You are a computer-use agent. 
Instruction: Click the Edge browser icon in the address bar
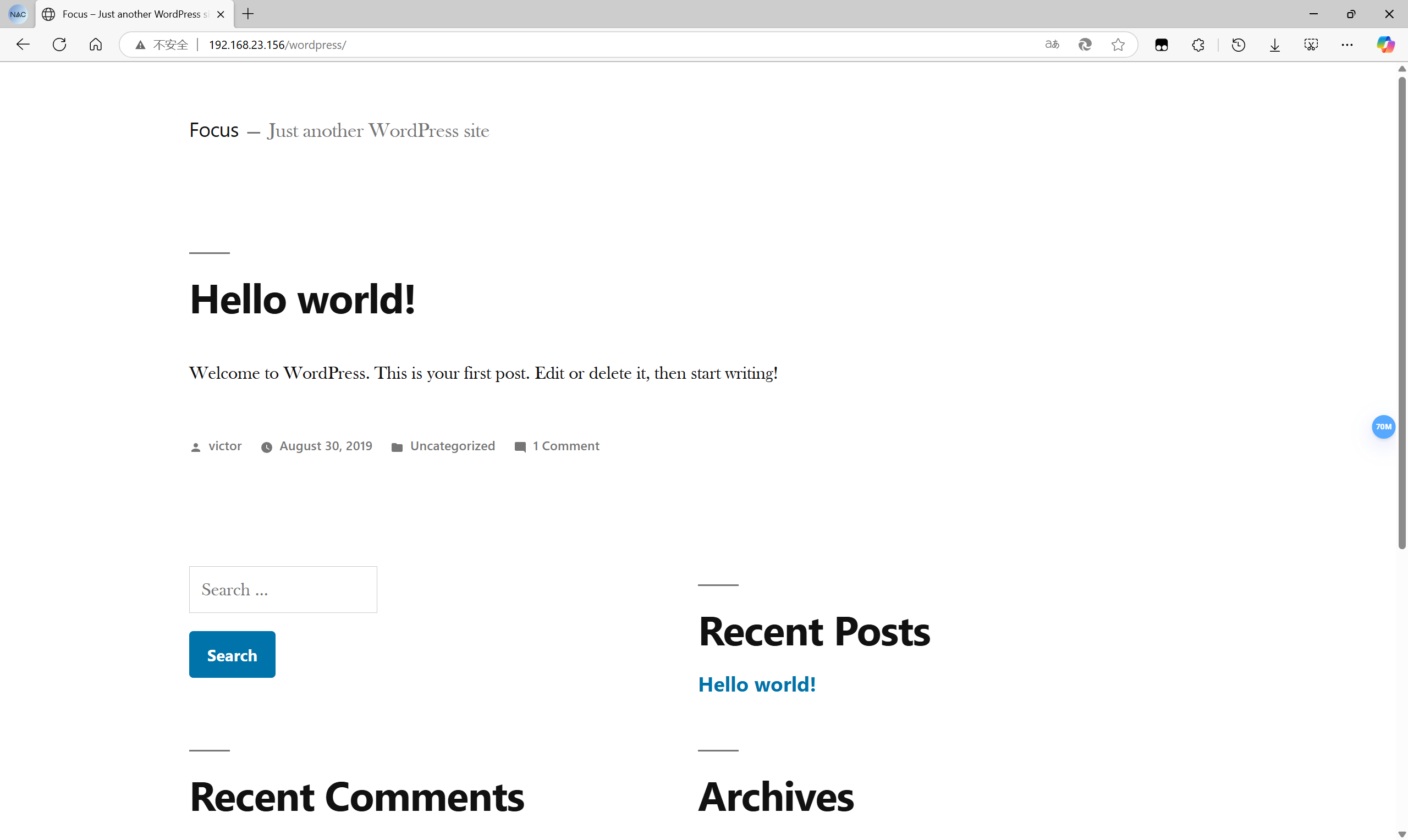[x=1085, y=45]
